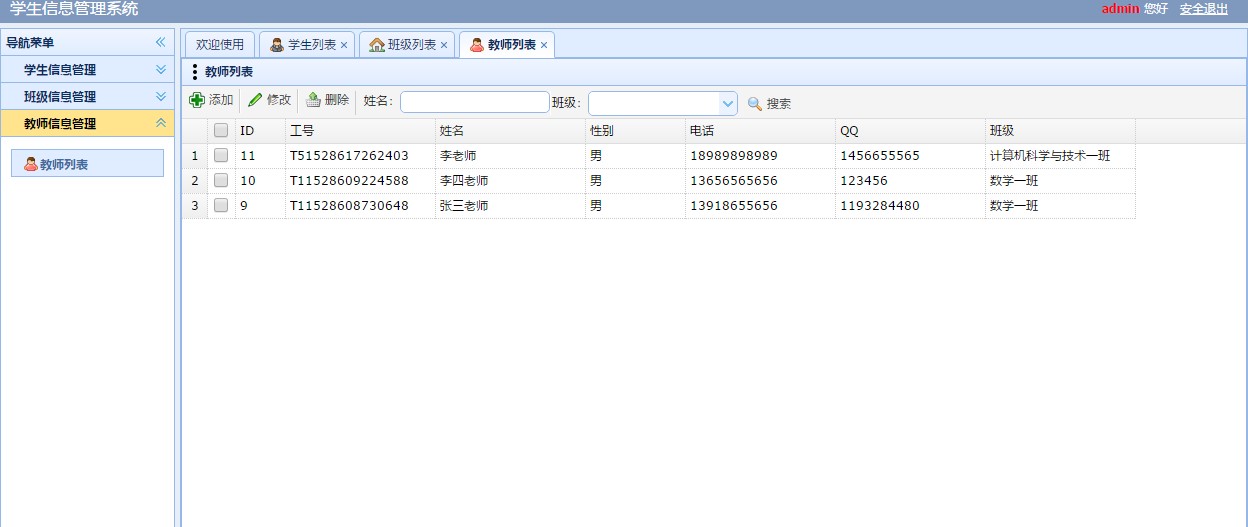Sort by the 姓名 column header
Viewport: 1248px width, 527px height.
510,131
